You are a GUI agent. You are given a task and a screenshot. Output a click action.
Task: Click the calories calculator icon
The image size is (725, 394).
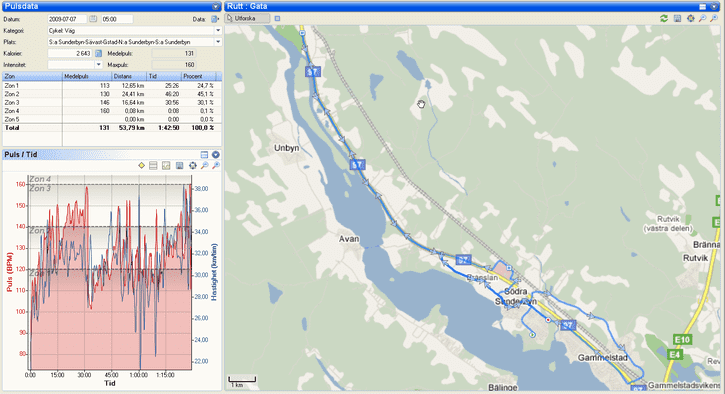pyautogui.click(x=98, y=54)
